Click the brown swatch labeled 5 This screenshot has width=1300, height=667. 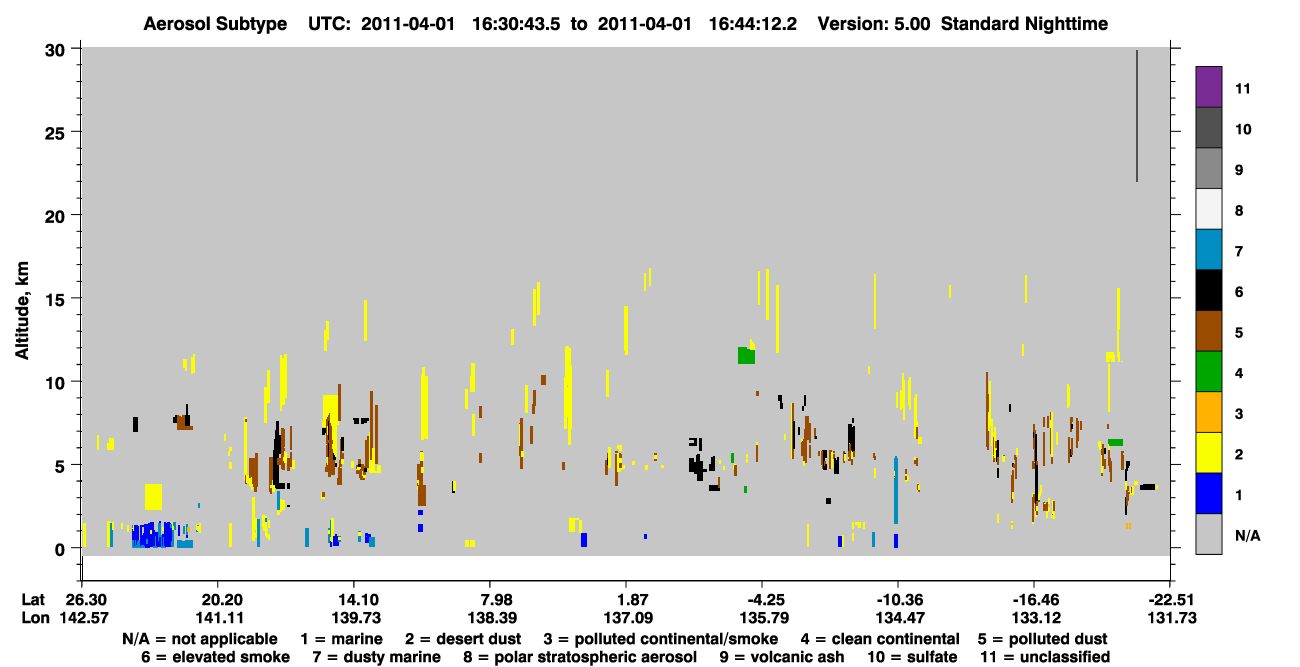pyautogui.click(x=1209, y=331)
